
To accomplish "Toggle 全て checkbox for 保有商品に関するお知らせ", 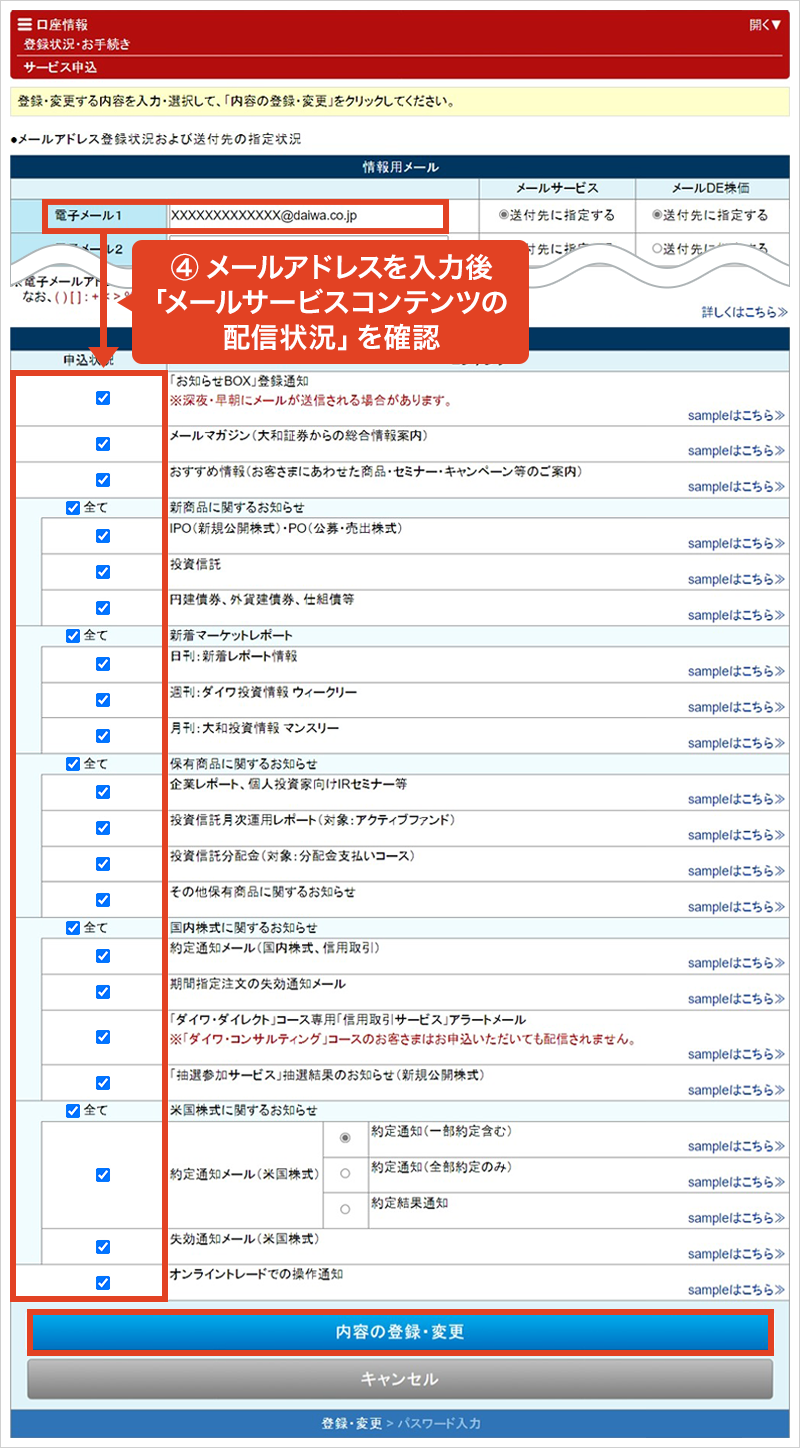I will 72,763.
